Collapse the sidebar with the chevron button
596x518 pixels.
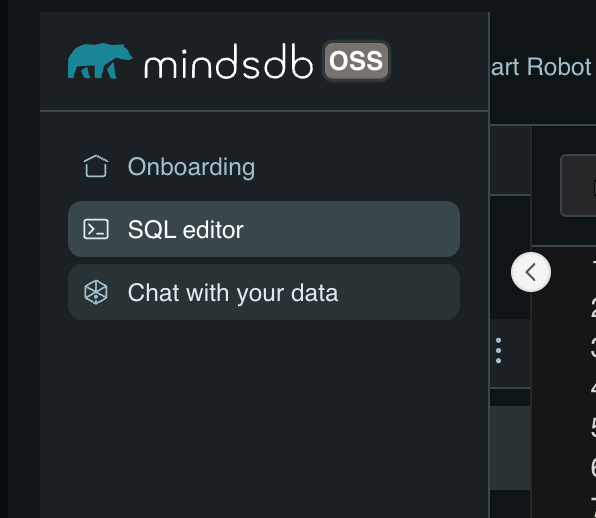[x=531, y=272]
